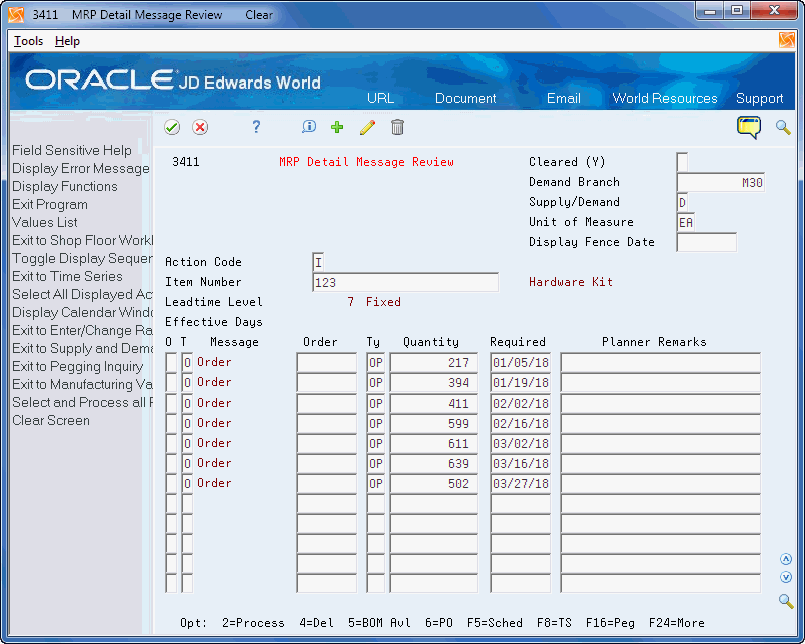Click Planner Remarks for 03/16/18 row
This screenshot has width=805, height=644.
tap(661, 463)
